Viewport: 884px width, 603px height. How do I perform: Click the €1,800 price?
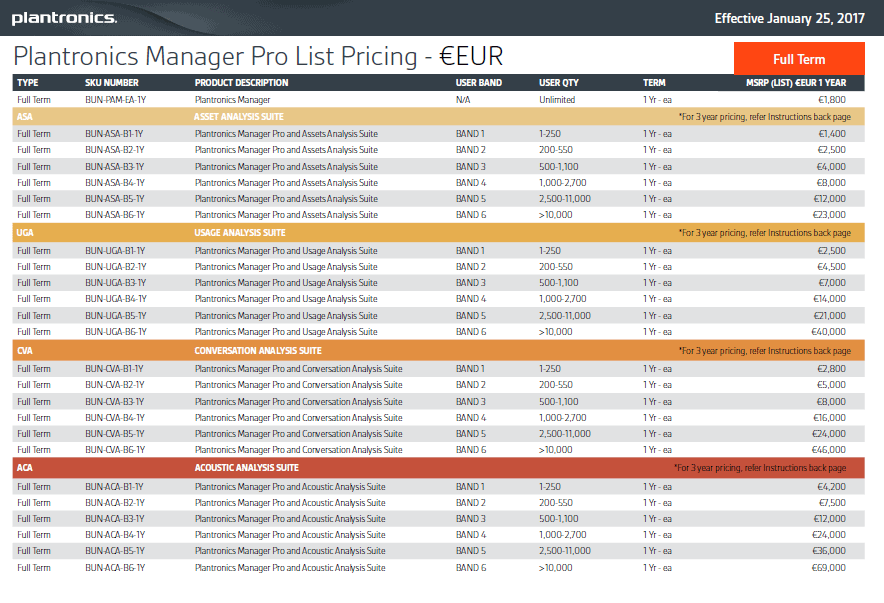[832, 100]
